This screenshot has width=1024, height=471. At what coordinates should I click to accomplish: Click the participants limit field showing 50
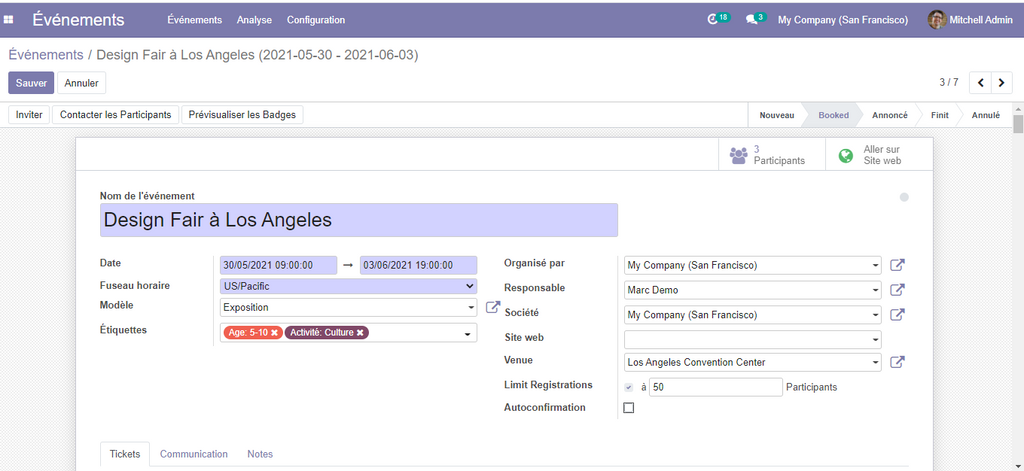[716, 387]
